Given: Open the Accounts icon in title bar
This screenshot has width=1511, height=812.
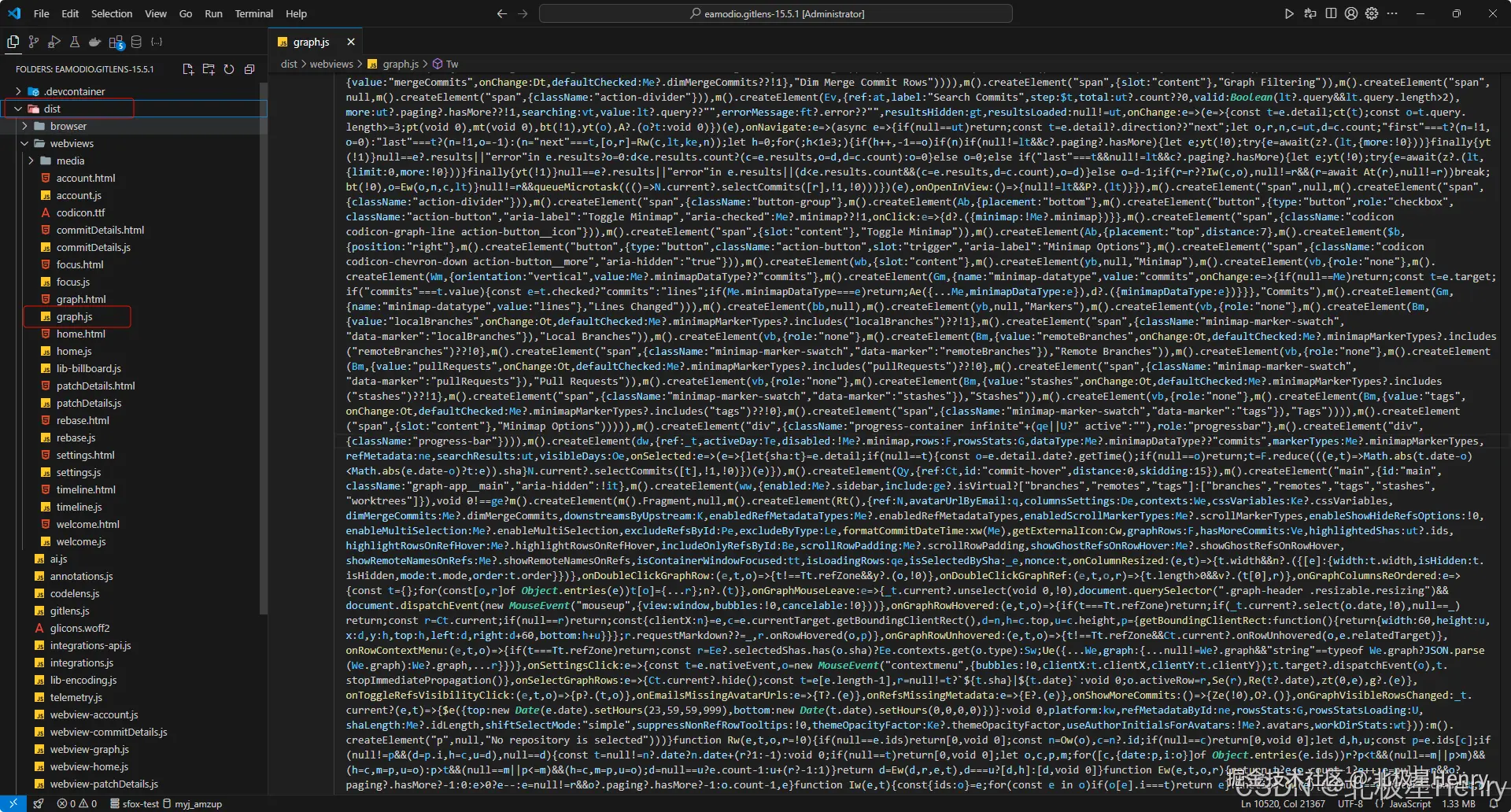Looking at the screenshot, I should 1351,13.
